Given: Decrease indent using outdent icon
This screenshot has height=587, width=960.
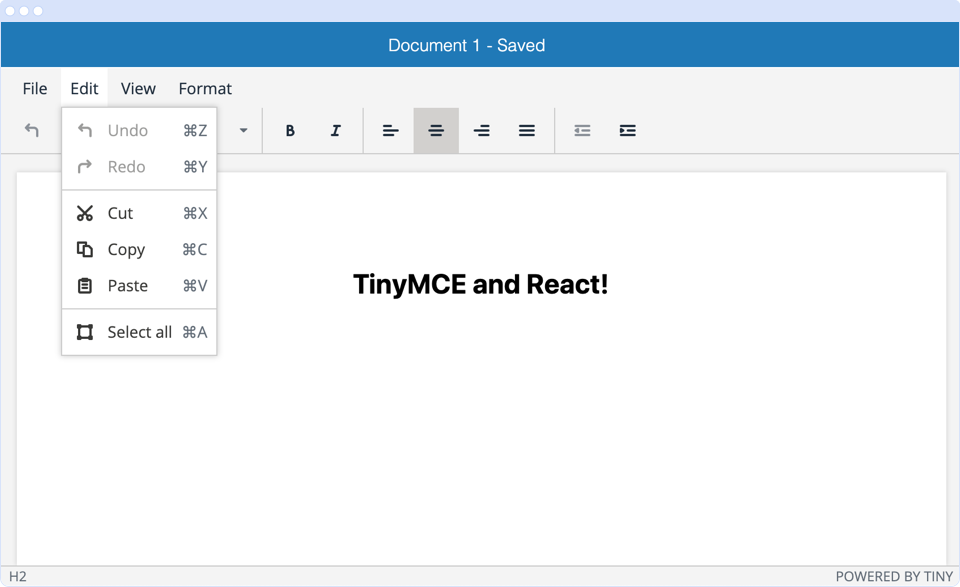Looking at the screenshot, I should [582, 130].
